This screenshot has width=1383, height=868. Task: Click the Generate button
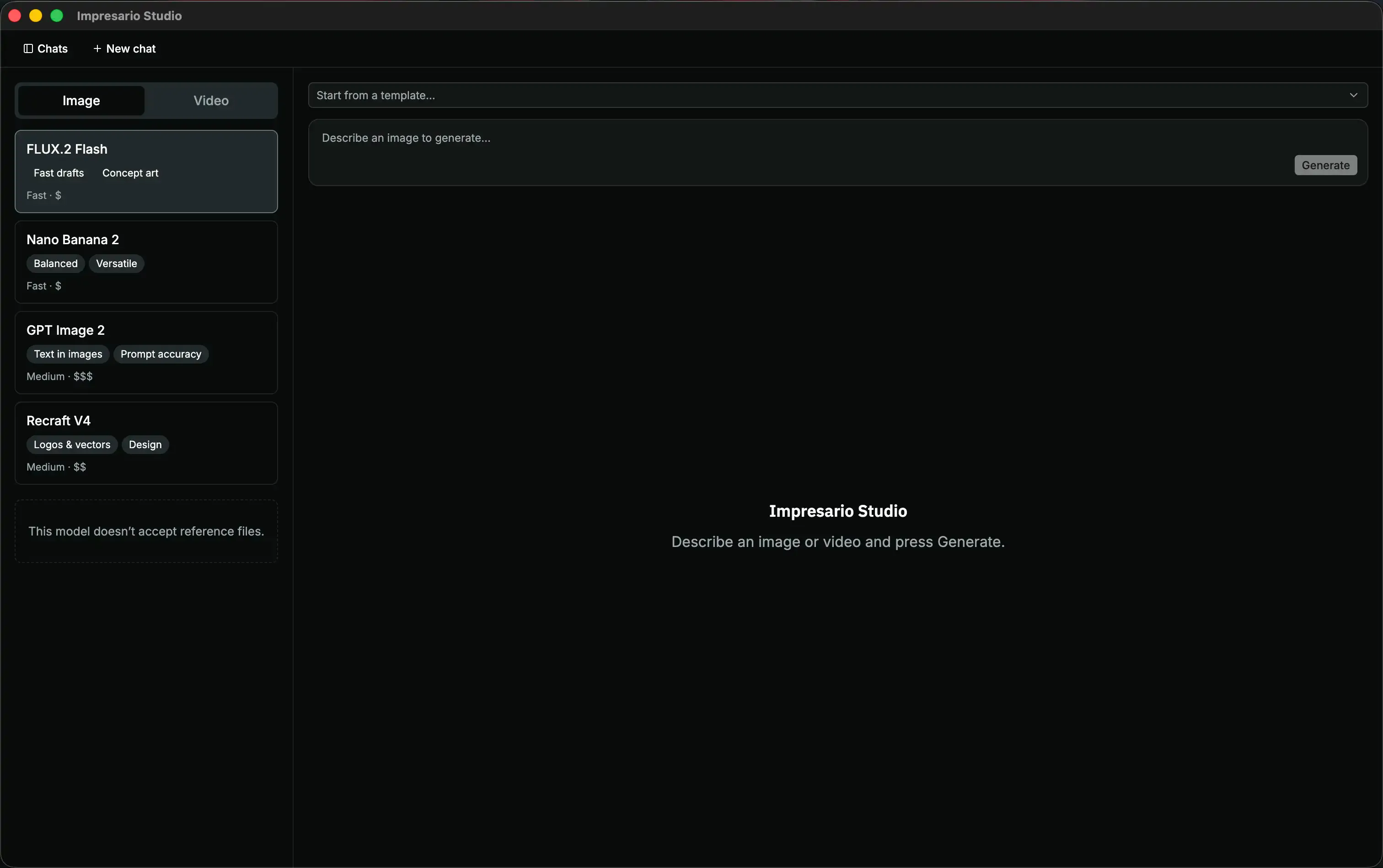coord(1325,166)
